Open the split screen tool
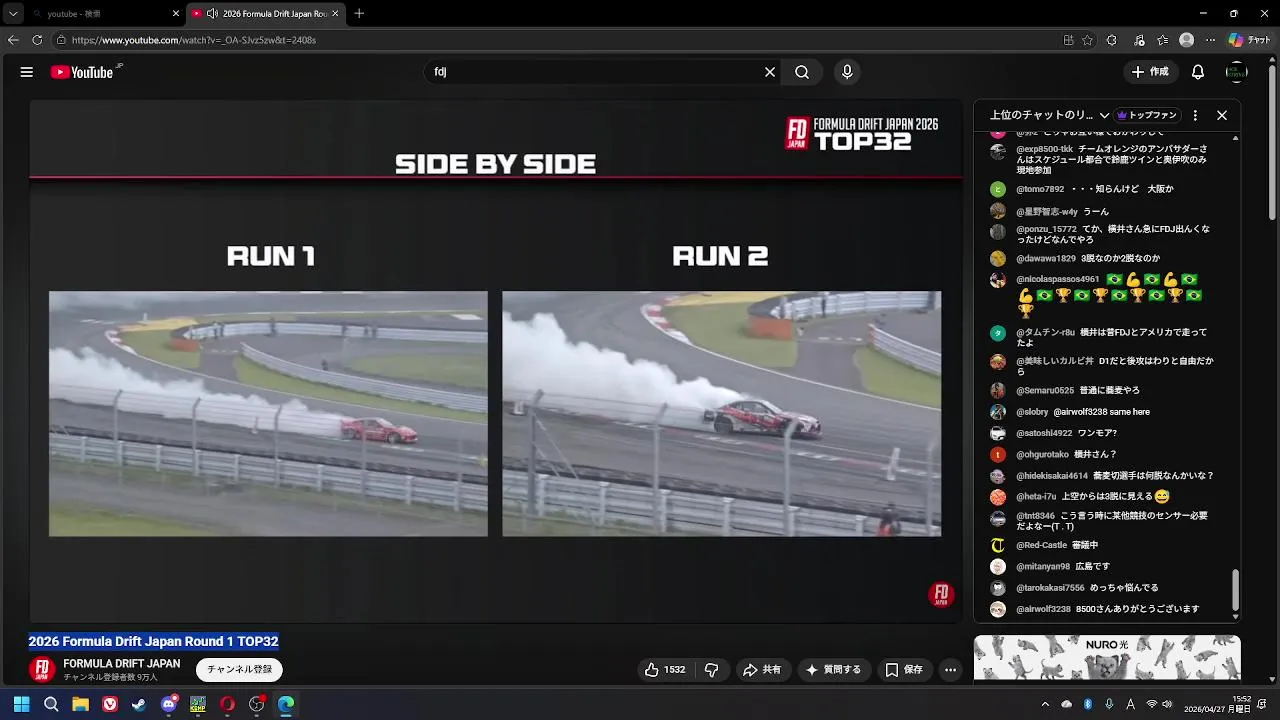The image size is (1280, 720). (x=1068, y=40)
